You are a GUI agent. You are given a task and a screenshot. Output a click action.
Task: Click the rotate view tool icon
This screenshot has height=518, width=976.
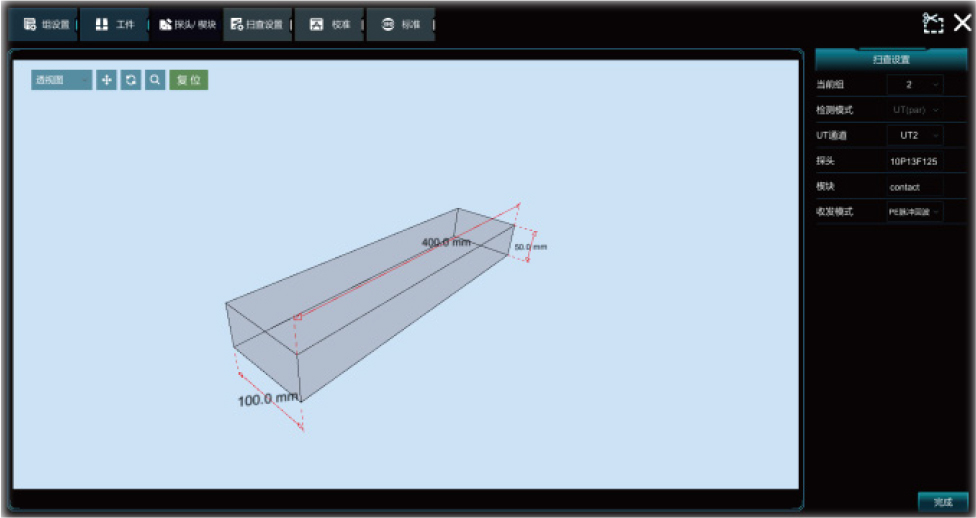point(131,80)
